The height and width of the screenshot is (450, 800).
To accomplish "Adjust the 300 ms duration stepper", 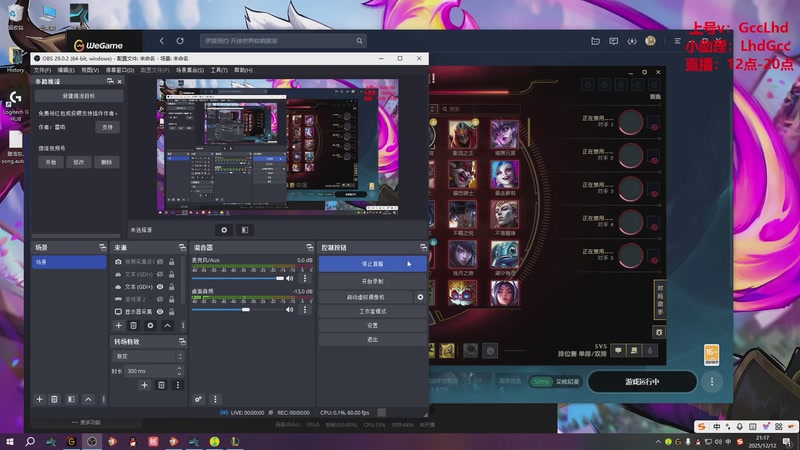I will pyautogui.click(x=179, y=371).
